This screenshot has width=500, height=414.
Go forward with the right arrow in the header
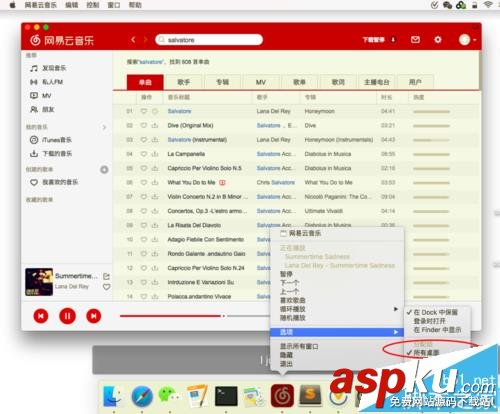click(145, 40)
